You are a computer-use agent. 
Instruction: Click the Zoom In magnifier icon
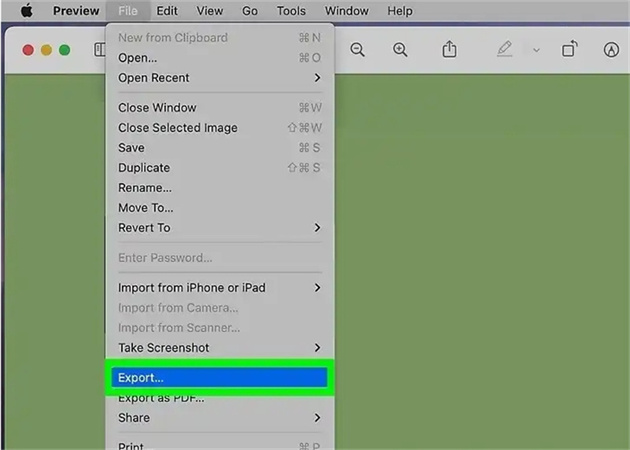(400, 50)
